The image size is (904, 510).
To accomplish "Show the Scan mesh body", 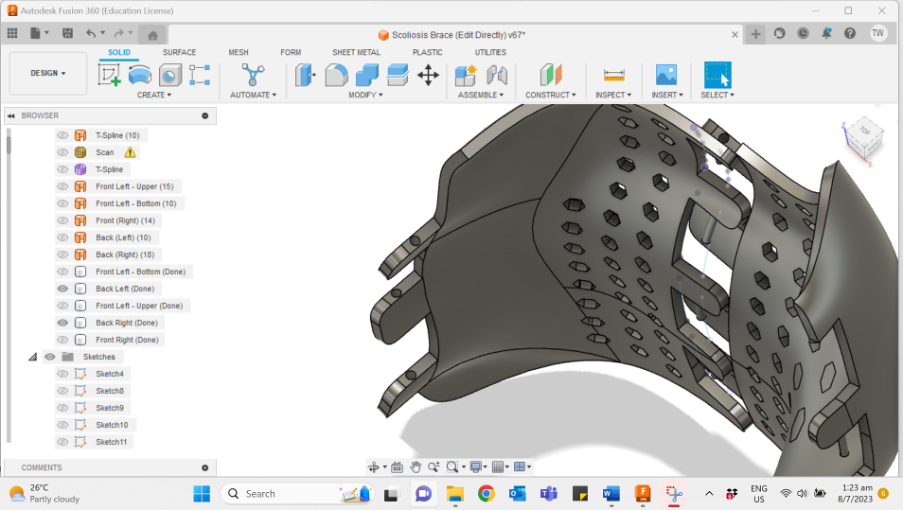I will click(63, 153).
